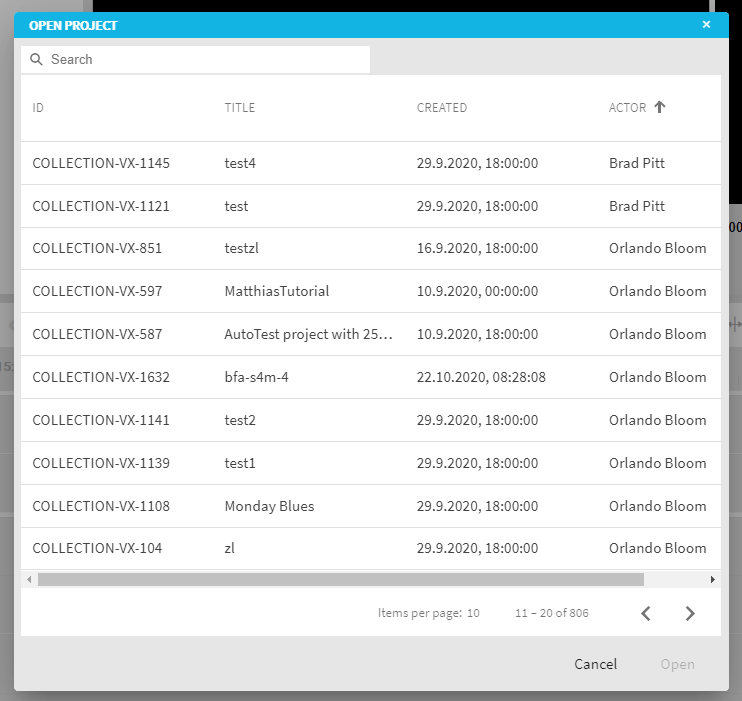Open items per page dropdown
This screenshot has height=701, width=742.
point(472,613)
